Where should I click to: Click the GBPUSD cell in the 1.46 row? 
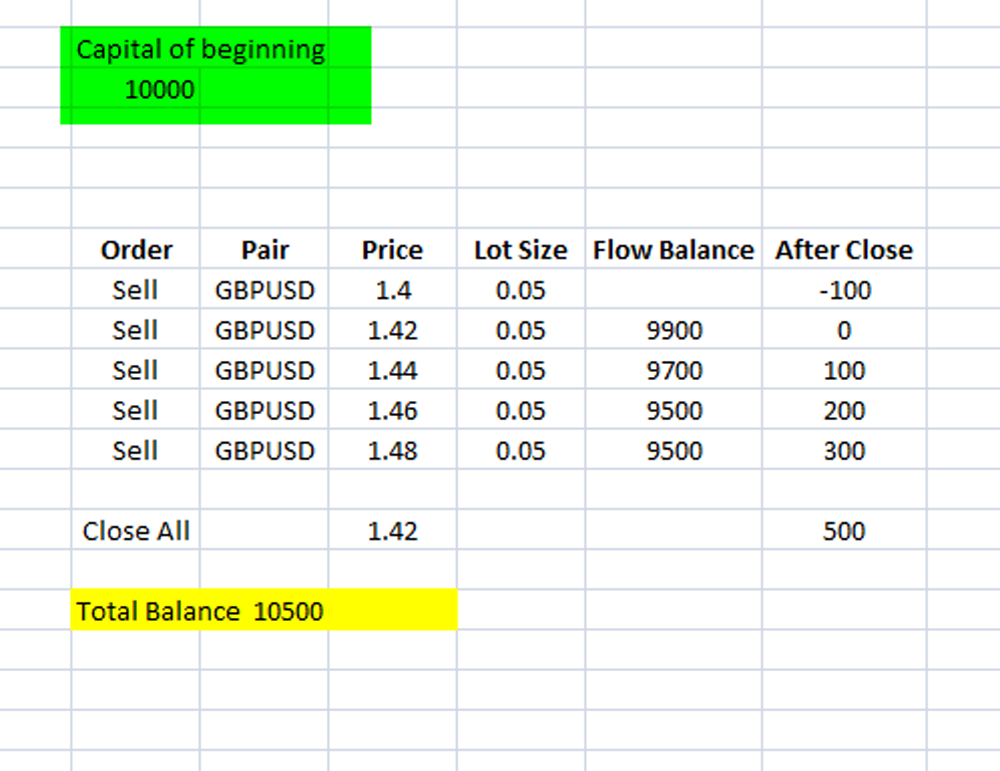pos(265,410)
